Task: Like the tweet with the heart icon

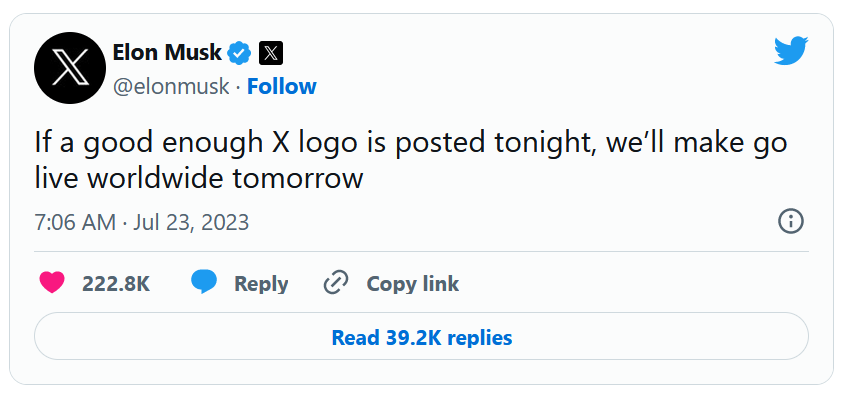Action: pos(52,283)
